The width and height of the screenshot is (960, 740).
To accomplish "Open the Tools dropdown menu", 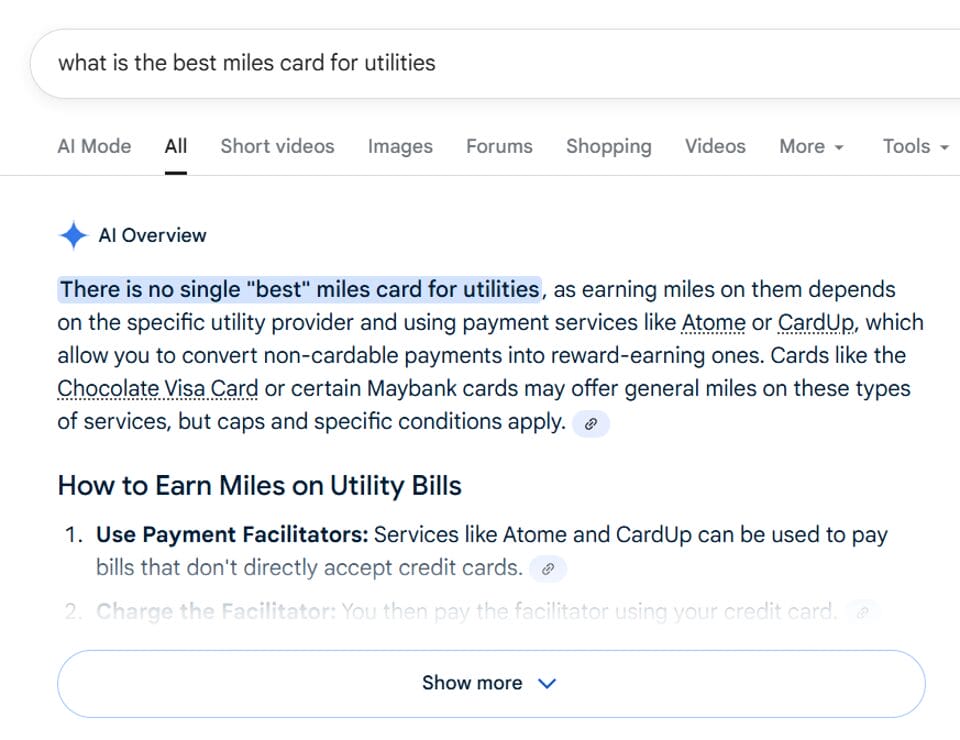I will (914, 147).
